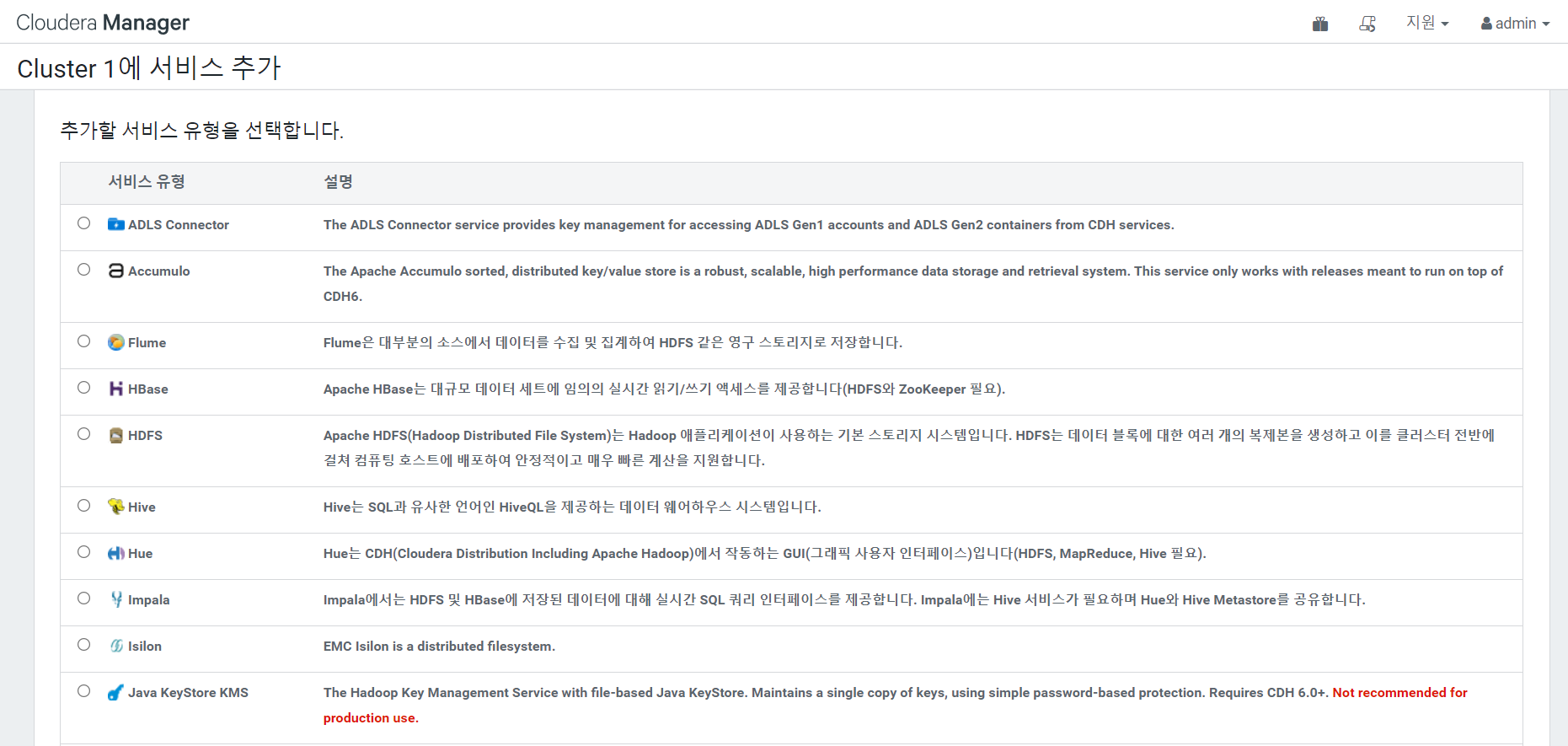Viewport: 1568px width, 746px height.
Task: Click the Hive bee icon
Action: [x=116, y=507]
